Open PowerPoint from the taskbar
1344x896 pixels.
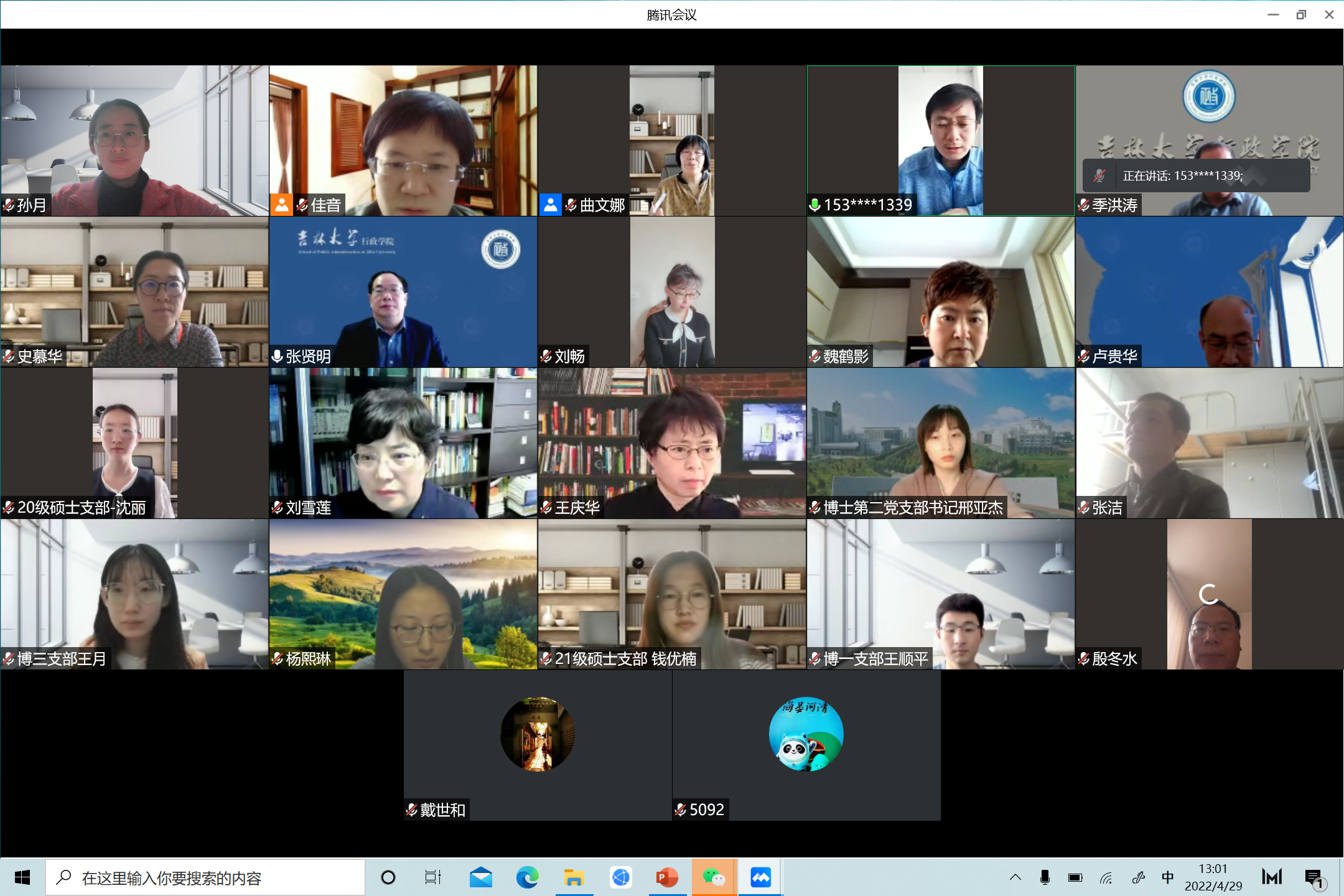(667, 877)
